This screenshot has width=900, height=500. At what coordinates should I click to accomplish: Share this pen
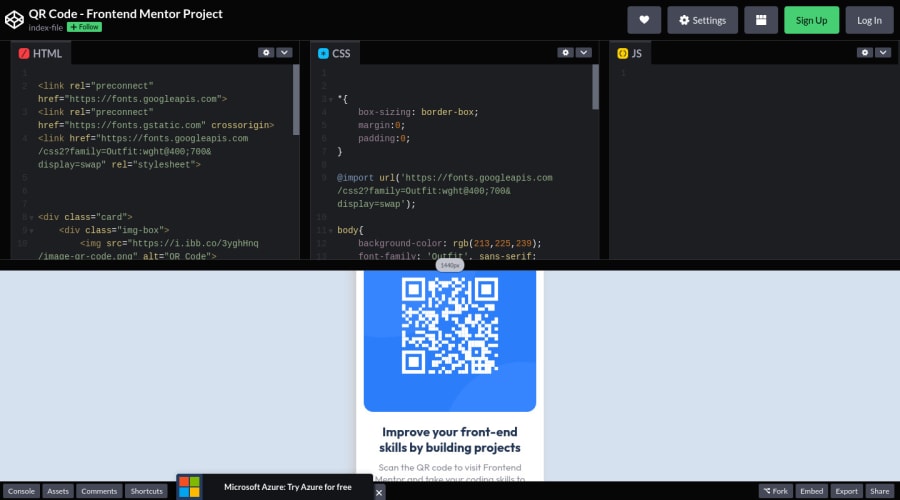point(879,491)
